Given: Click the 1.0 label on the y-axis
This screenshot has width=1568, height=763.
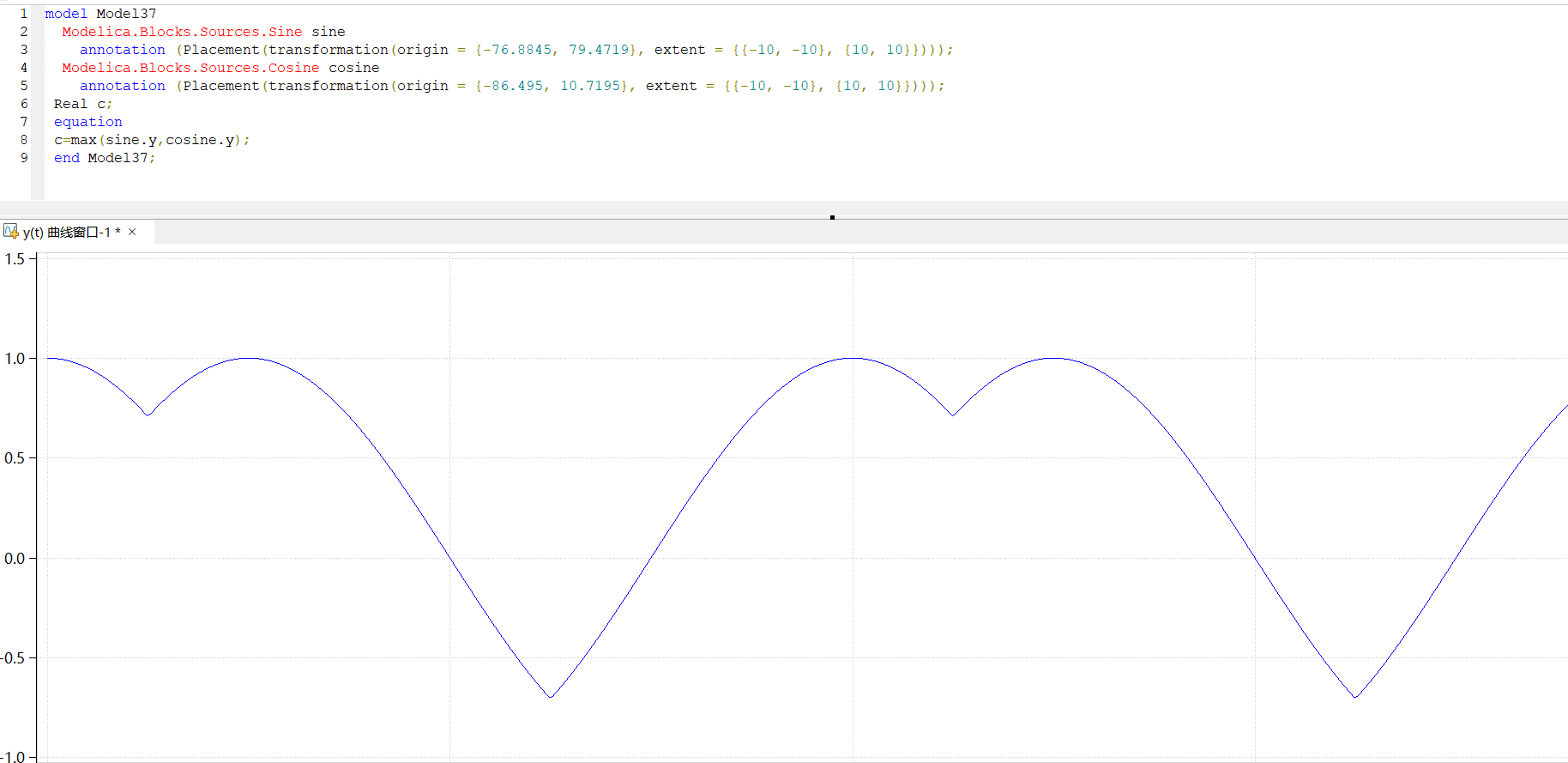Looking at the screenshot, I should (15, 359).
